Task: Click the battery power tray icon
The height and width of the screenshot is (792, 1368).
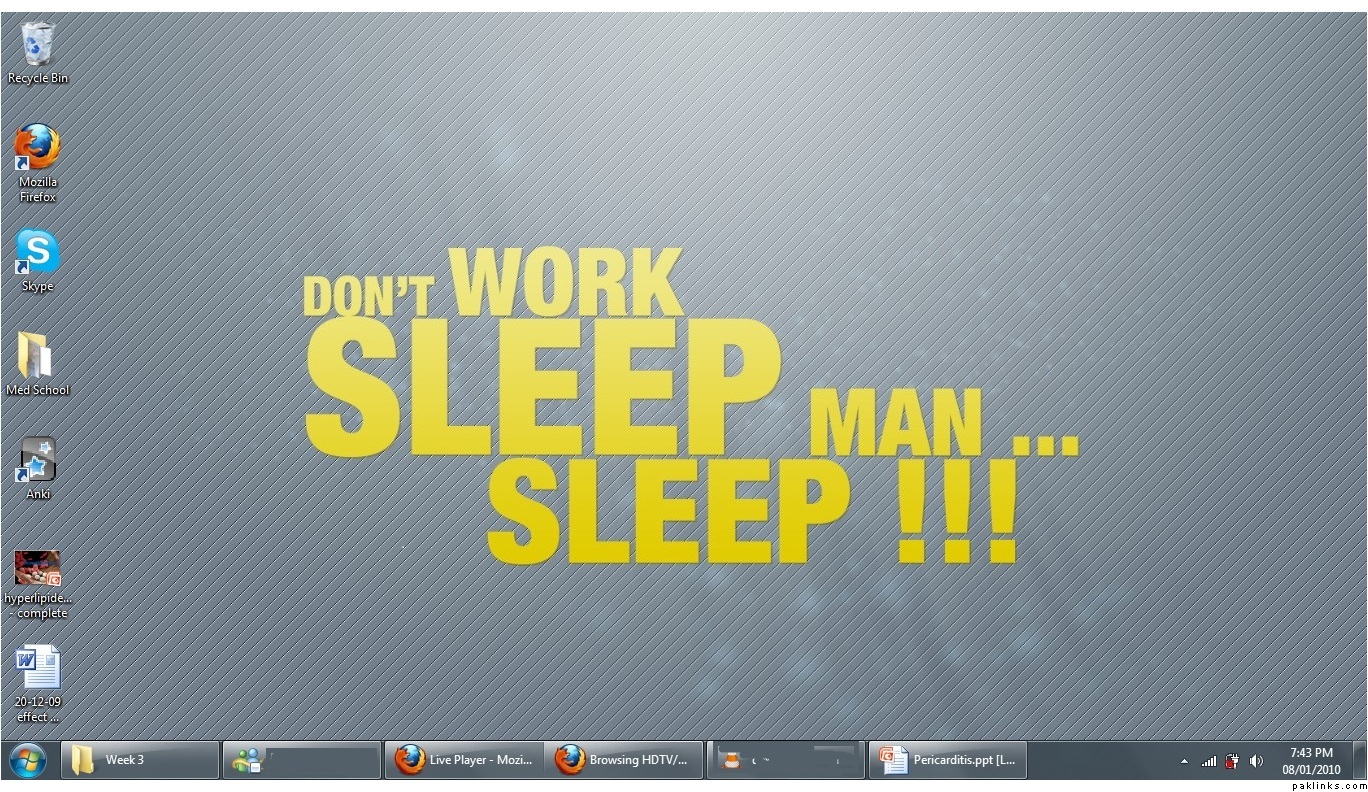Action: [1232, 761]
